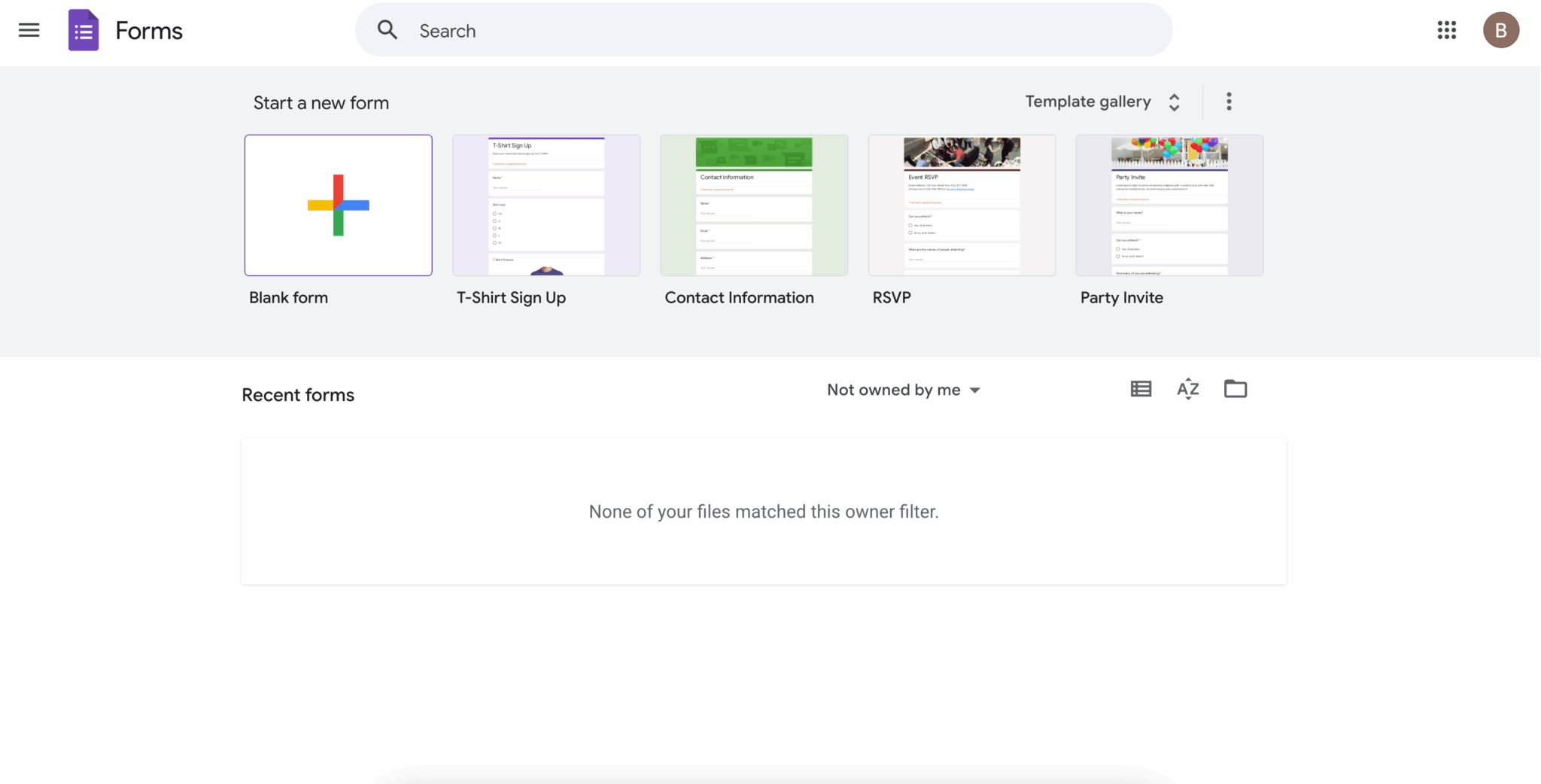Open the Party Invite template

(x=1169, y=205)
